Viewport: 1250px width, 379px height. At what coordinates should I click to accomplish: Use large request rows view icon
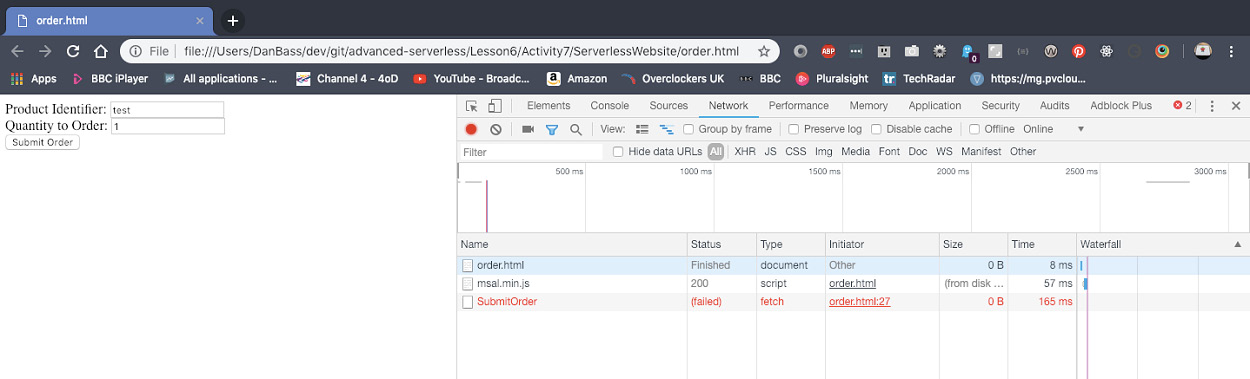pyautogui.click(x=642, y=129)
